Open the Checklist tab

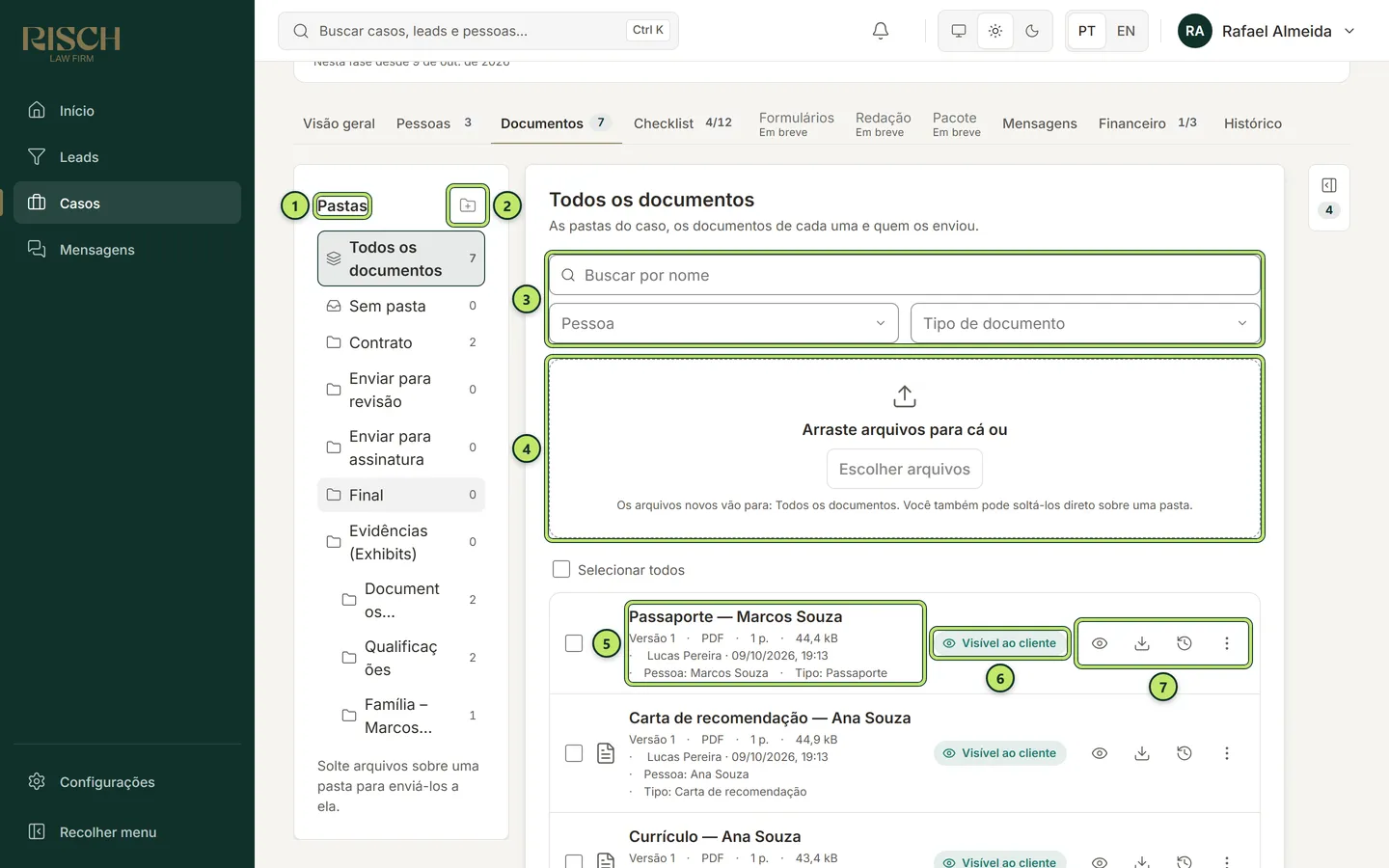(x=683, y=123)
